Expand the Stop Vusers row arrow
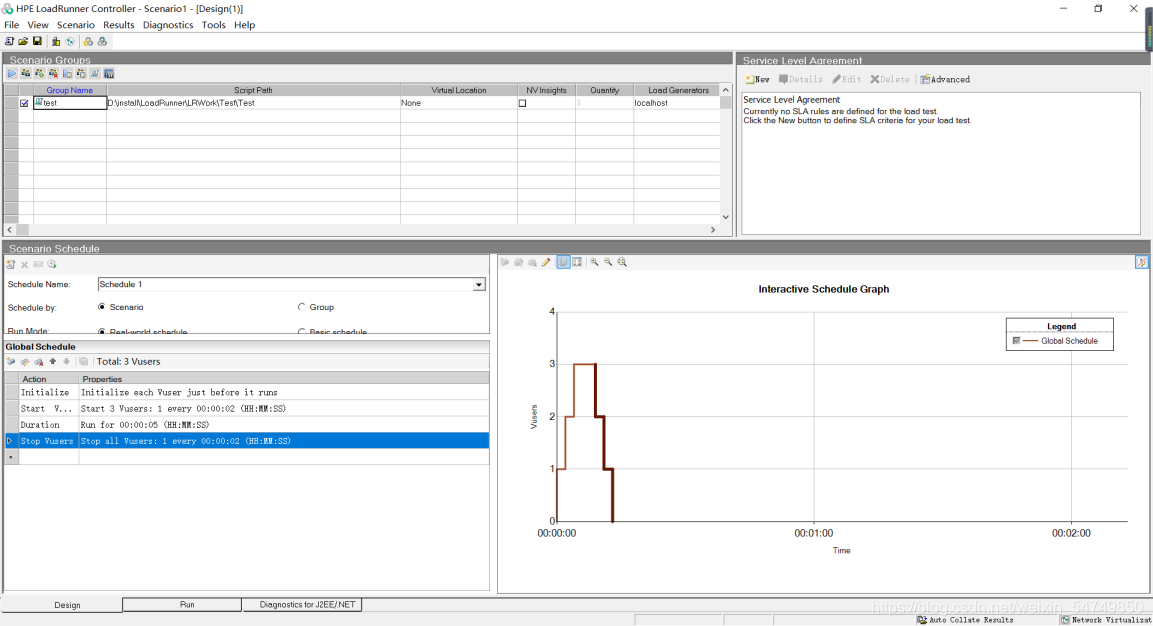The image size is (1153, 626). 11,441
